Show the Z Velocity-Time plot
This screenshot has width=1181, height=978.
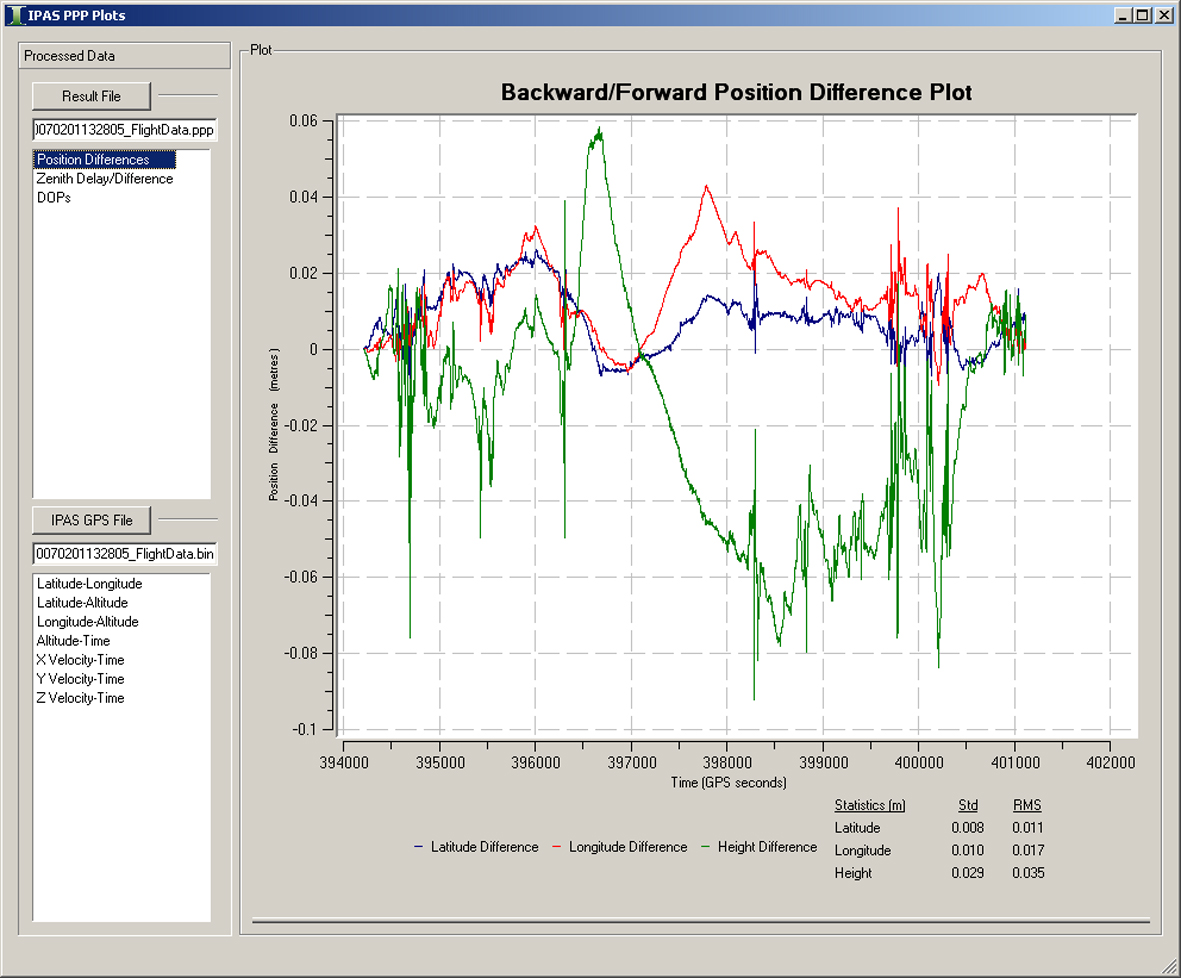(x=80, y=698)
